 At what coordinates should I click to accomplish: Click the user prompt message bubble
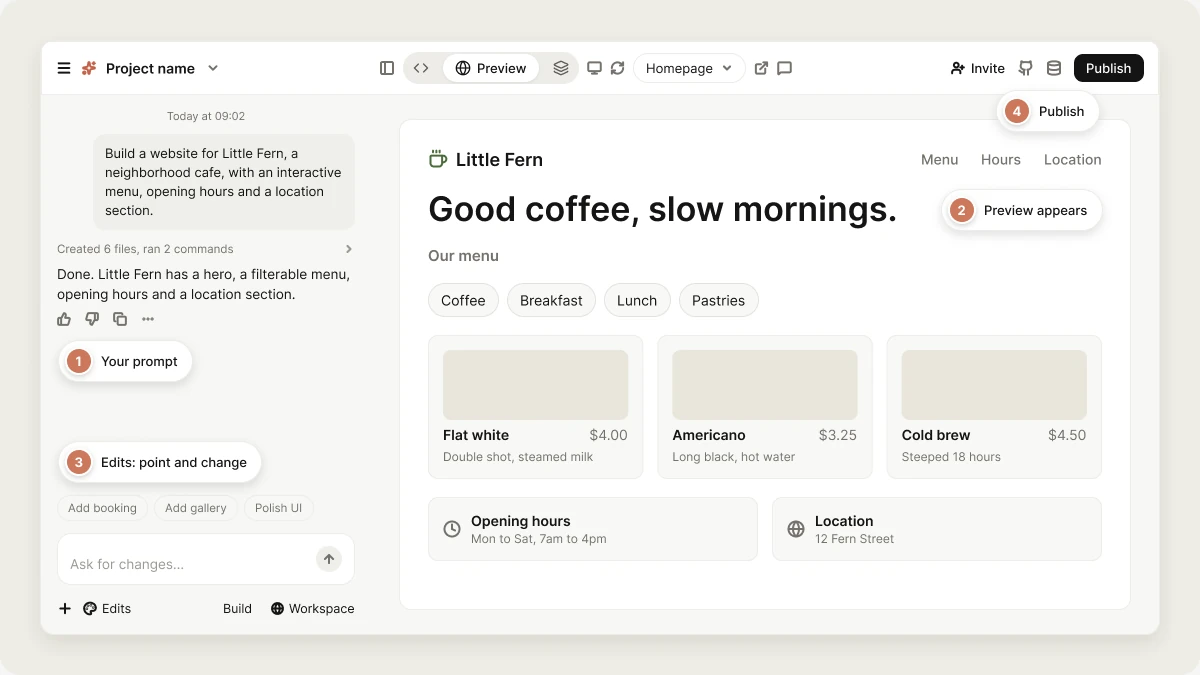tap(224, 182)
